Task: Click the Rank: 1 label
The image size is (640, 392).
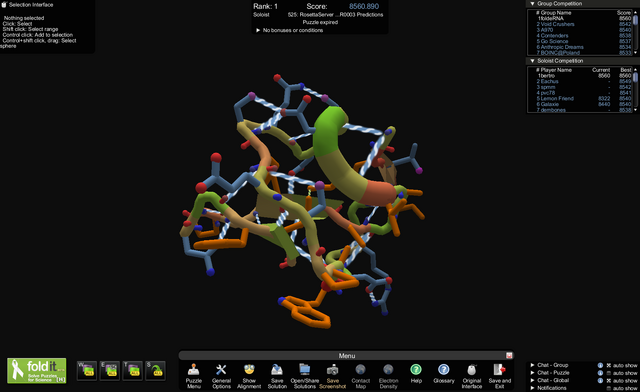Action: [265, 6]
